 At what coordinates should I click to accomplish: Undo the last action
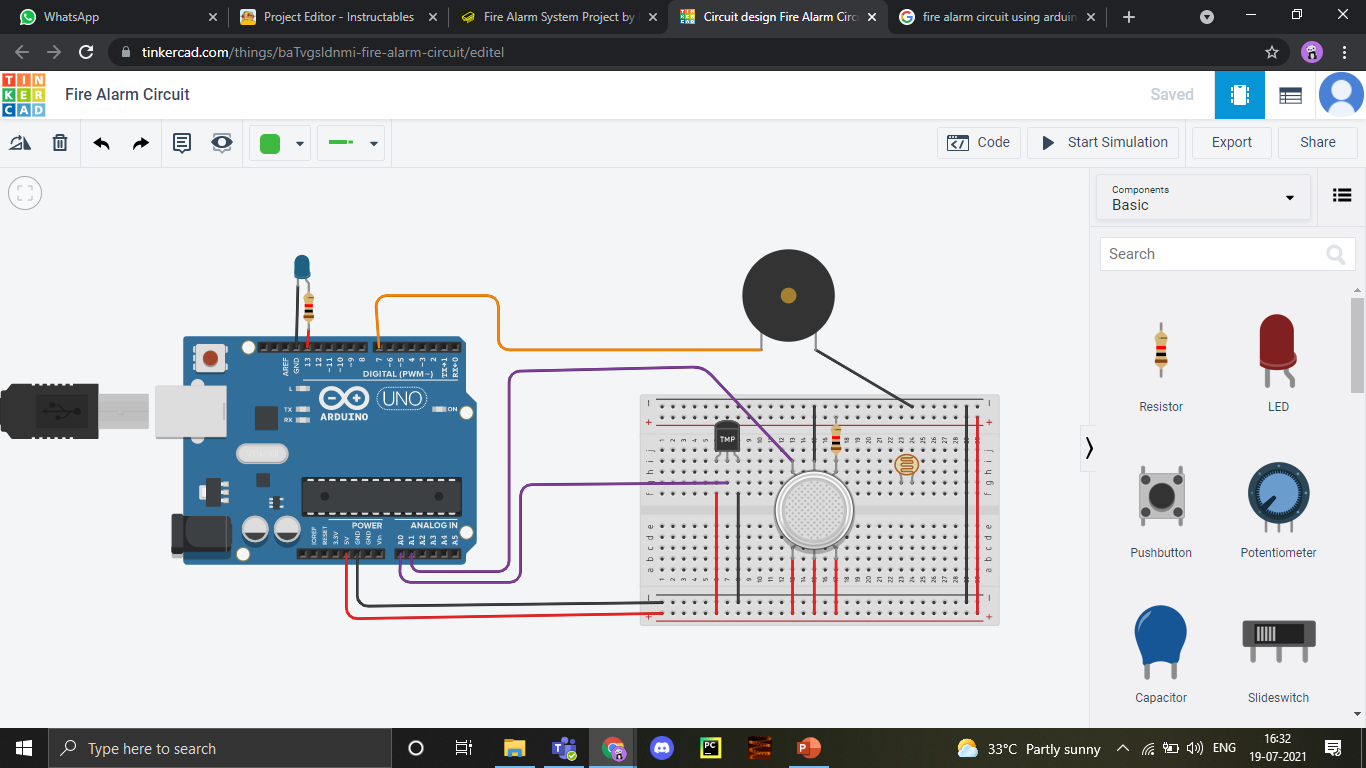pyautogui.click(x=101, y=143)
